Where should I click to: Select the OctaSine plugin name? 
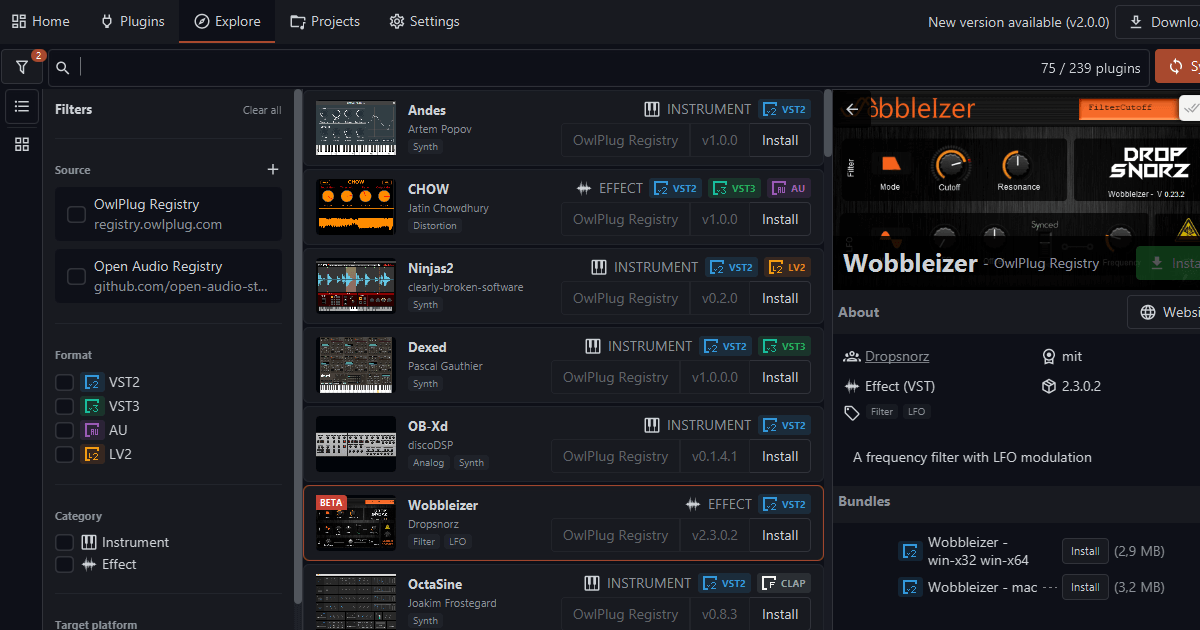tap(435, 584)
